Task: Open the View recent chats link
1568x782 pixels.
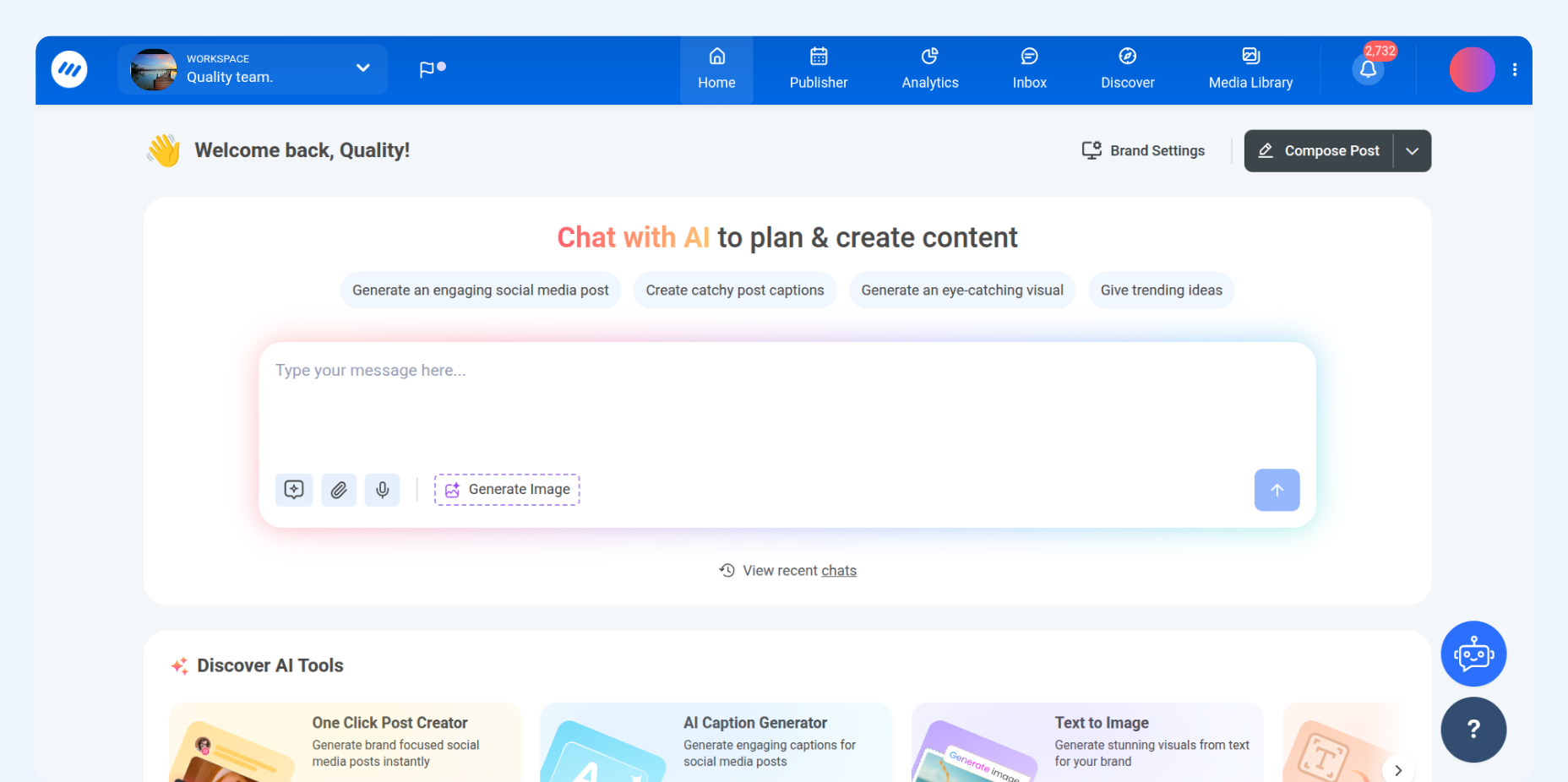Action: click(x=787, y=571)
